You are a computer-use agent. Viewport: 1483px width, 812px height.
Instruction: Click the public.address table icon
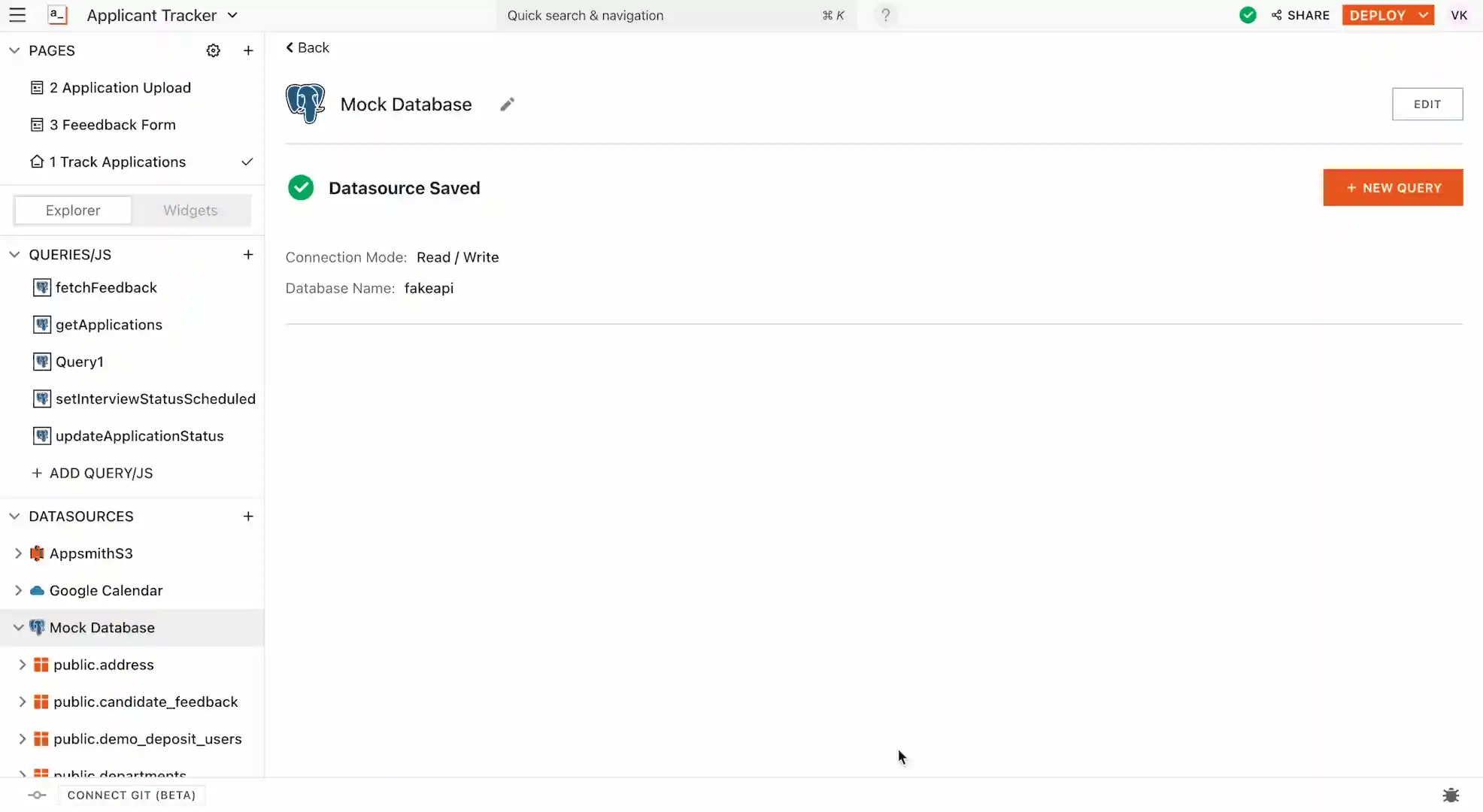(41, 665)
